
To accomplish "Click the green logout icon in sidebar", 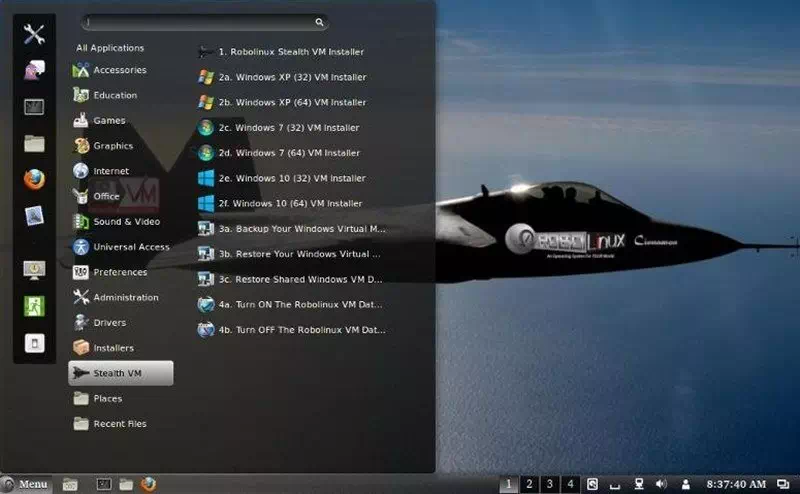I will point(34,306).
